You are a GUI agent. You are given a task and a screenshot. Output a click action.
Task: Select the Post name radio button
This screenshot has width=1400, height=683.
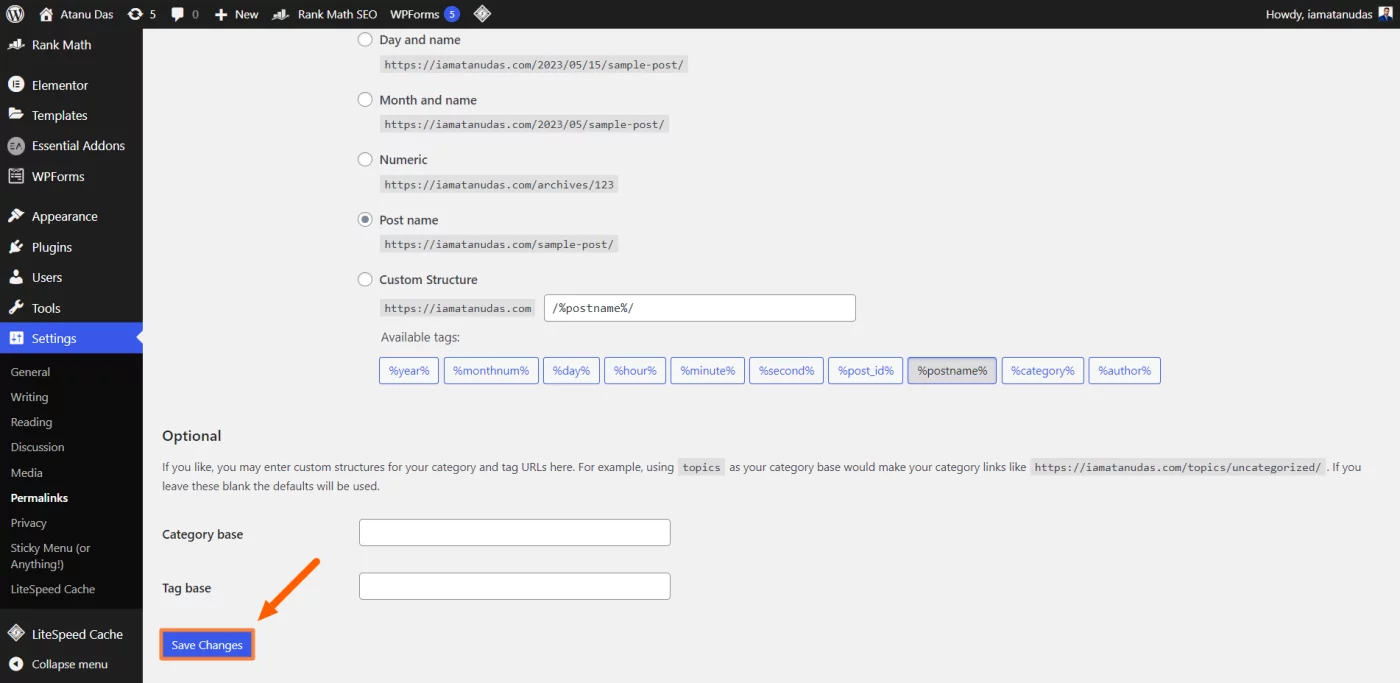[365, 220]
